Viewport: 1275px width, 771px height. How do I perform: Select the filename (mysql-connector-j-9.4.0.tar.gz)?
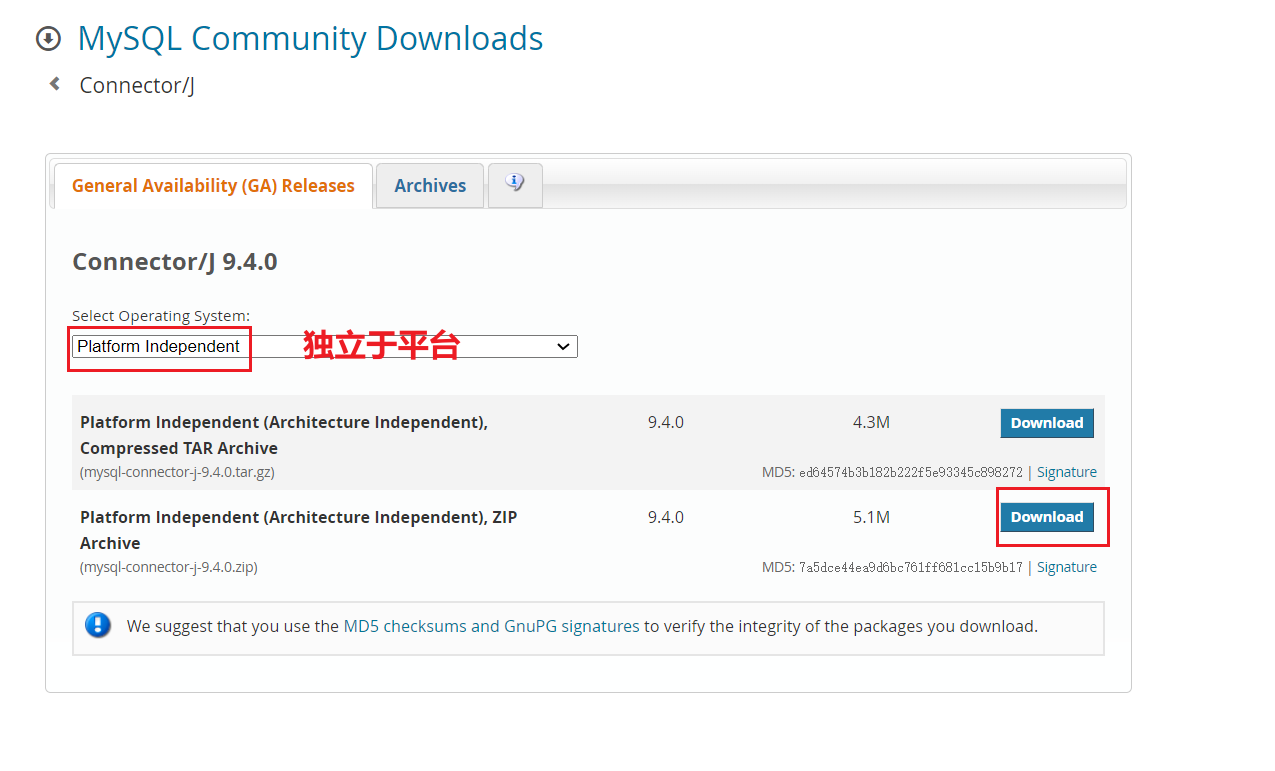tap(177, 472)
